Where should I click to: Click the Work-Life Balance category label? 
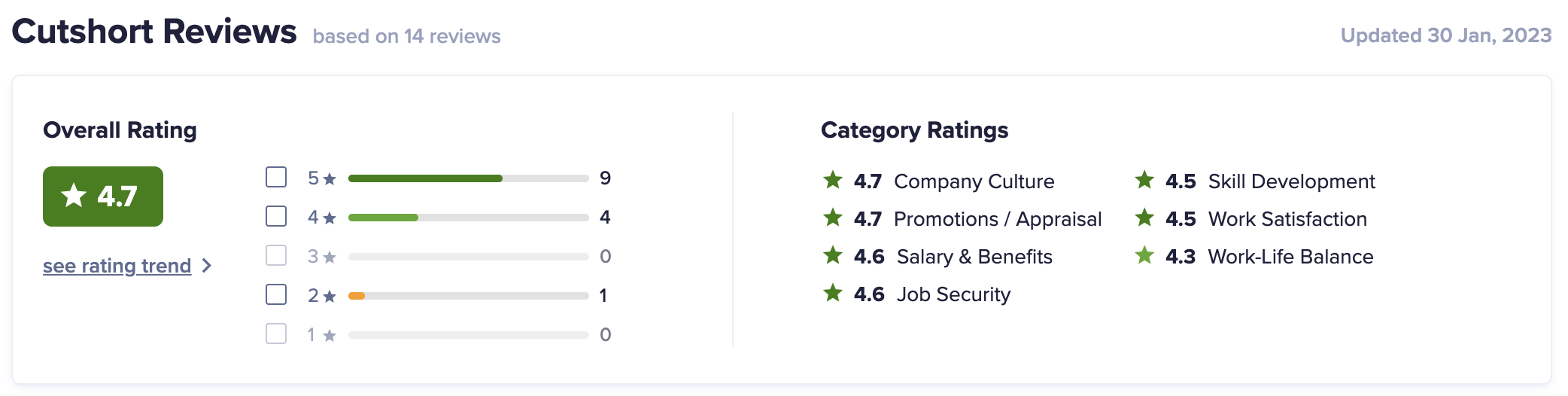1290,257
